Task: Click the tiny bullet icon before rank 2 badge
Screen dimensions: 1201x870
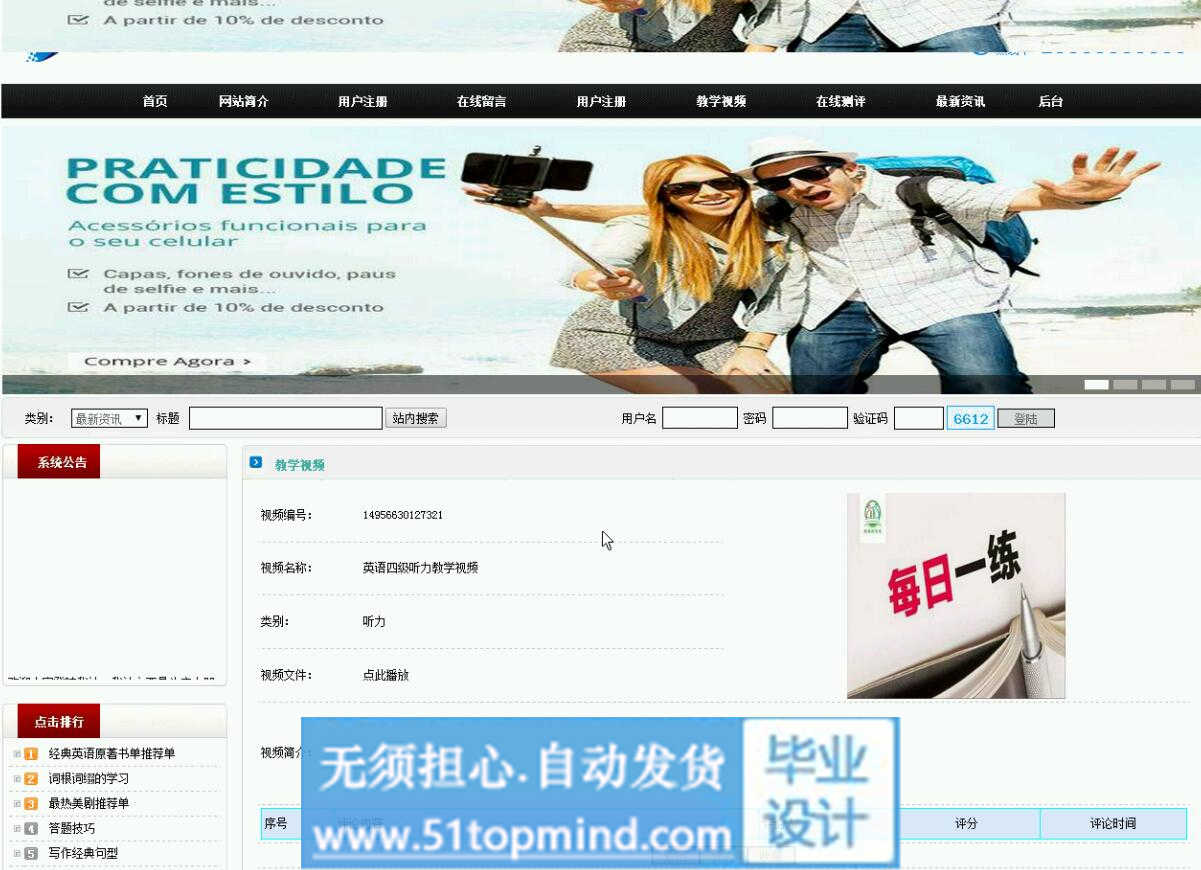Action: click(x=17, y=779)
